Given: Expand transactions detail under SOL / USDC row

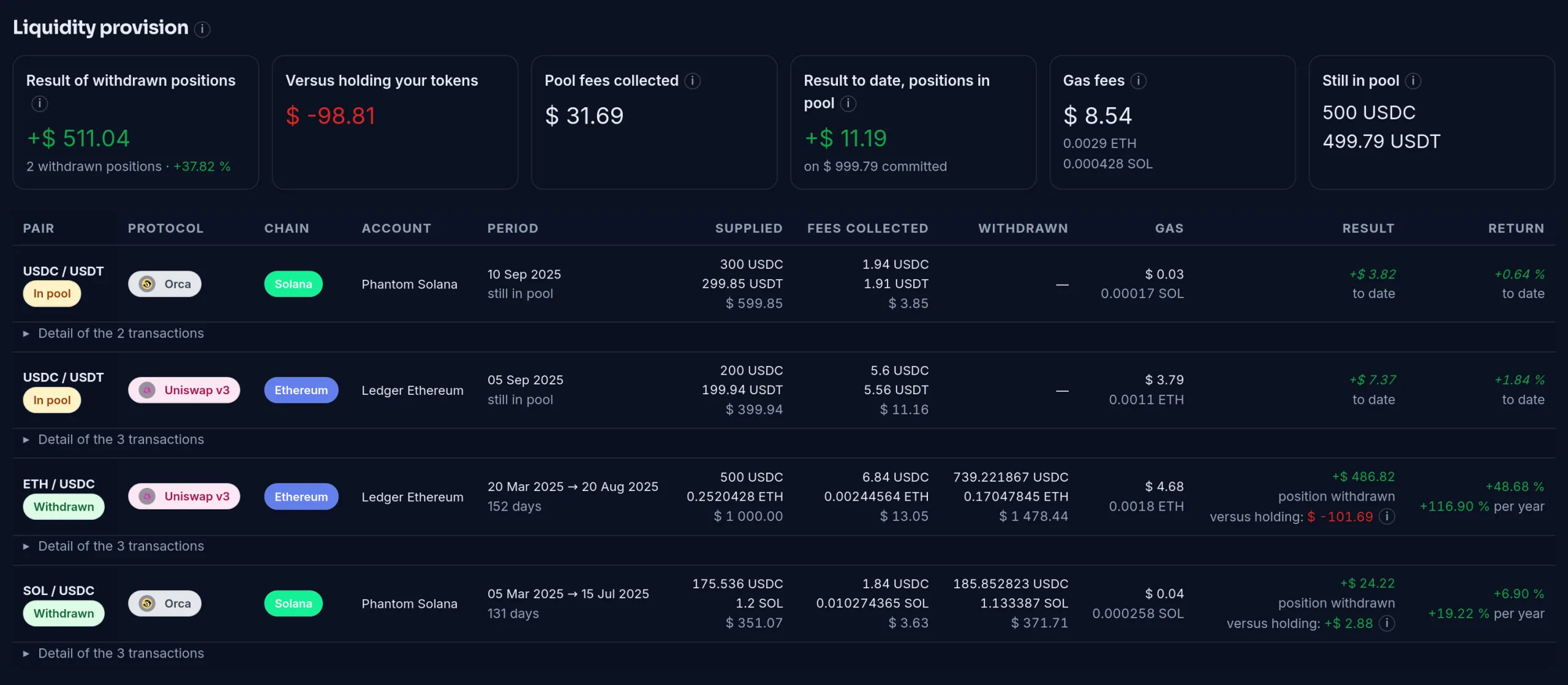Looking at the screenshot, I should pyautogui.click(x=114, y=653).
